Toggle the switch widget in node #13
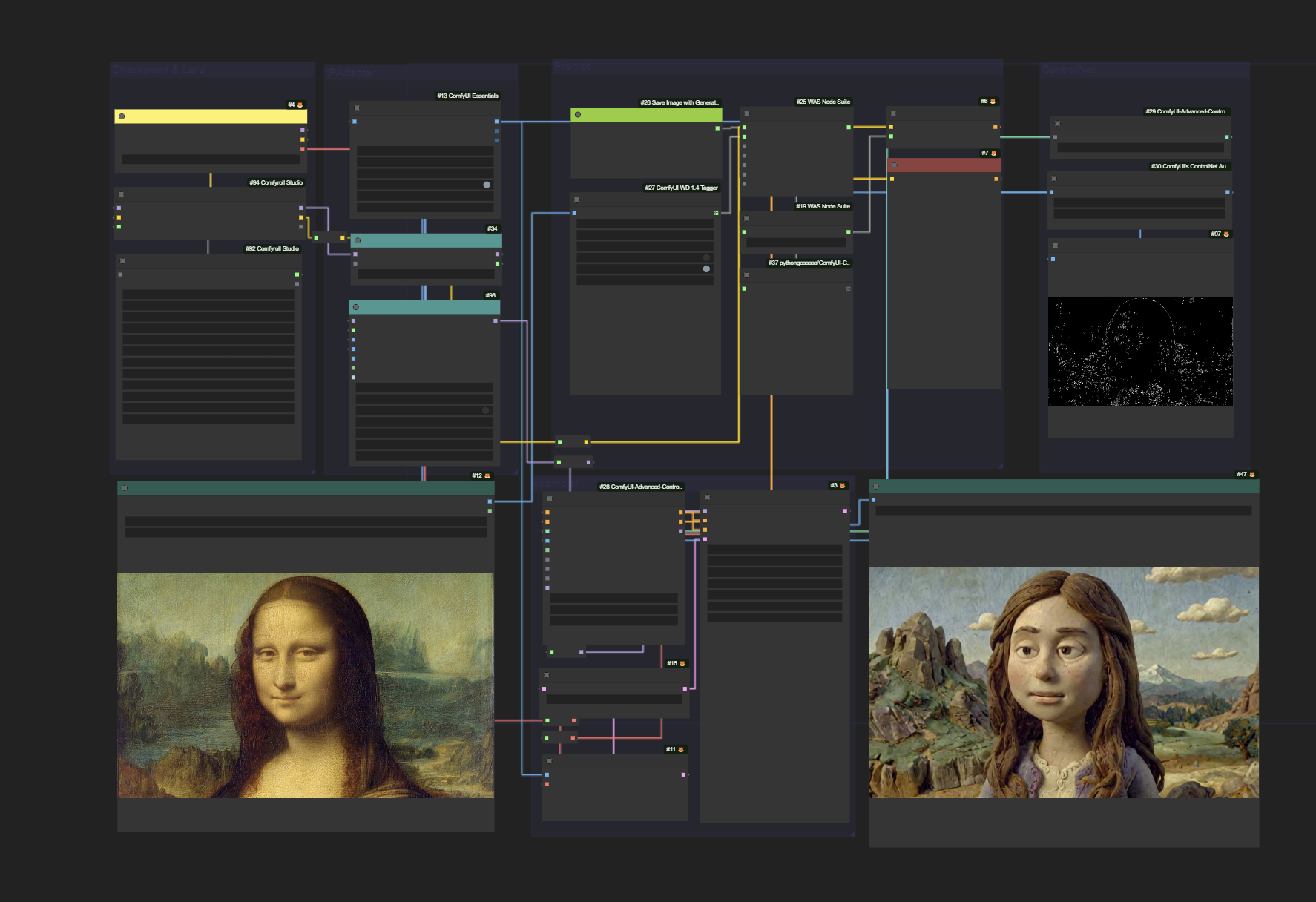Image resolution: width=1316 pixels, height=902 pixels. tap(487, 185)
